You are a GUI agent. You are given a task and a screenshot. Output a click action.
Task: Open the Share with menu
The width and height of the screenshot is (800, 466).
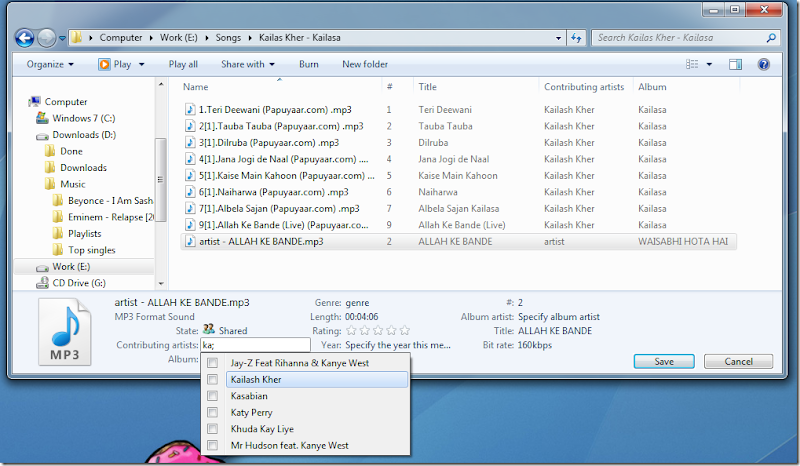248,64
